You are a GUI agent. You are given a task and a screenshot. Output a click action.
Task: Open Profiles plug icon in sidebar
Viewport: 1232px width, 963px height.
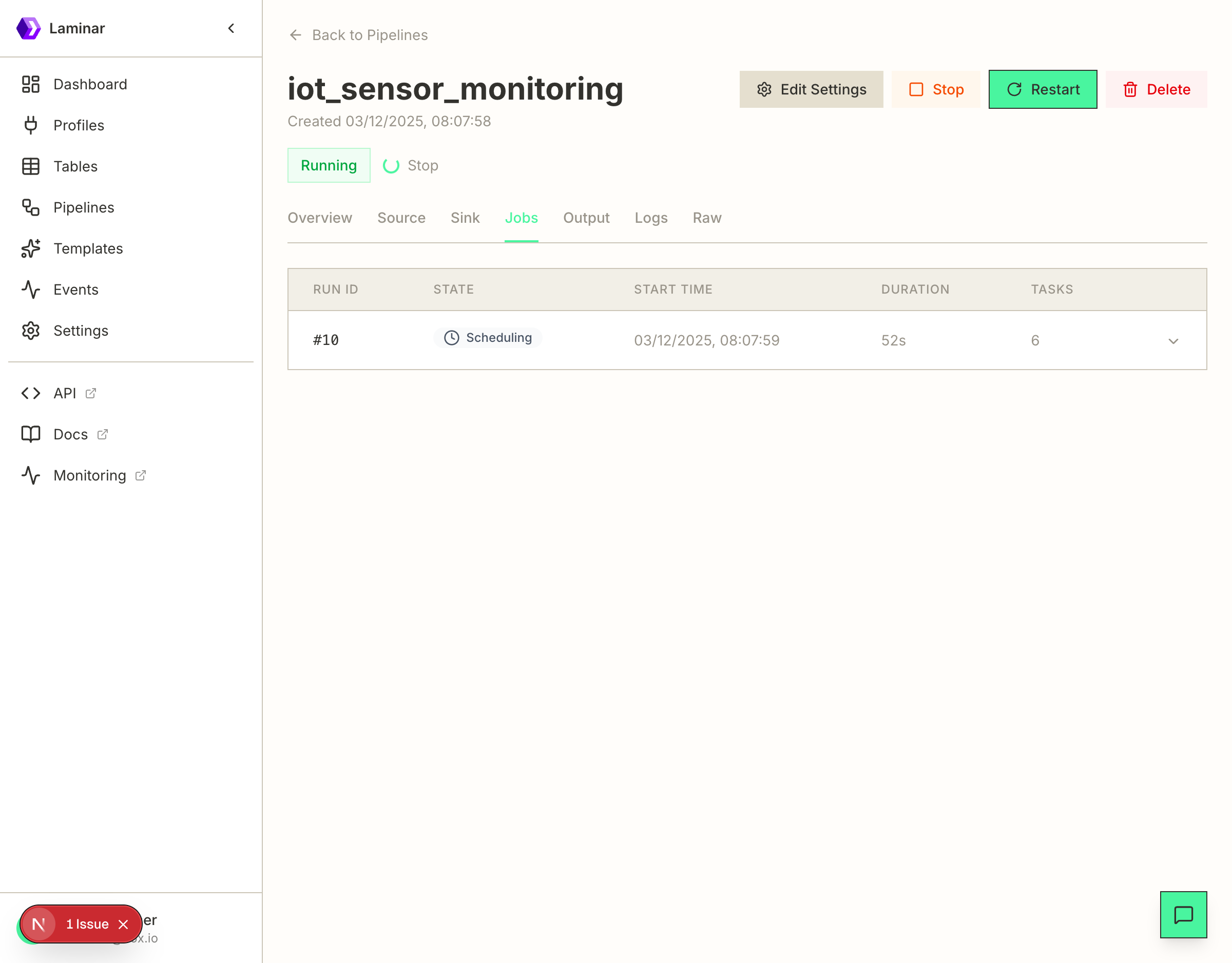(30, 125)
